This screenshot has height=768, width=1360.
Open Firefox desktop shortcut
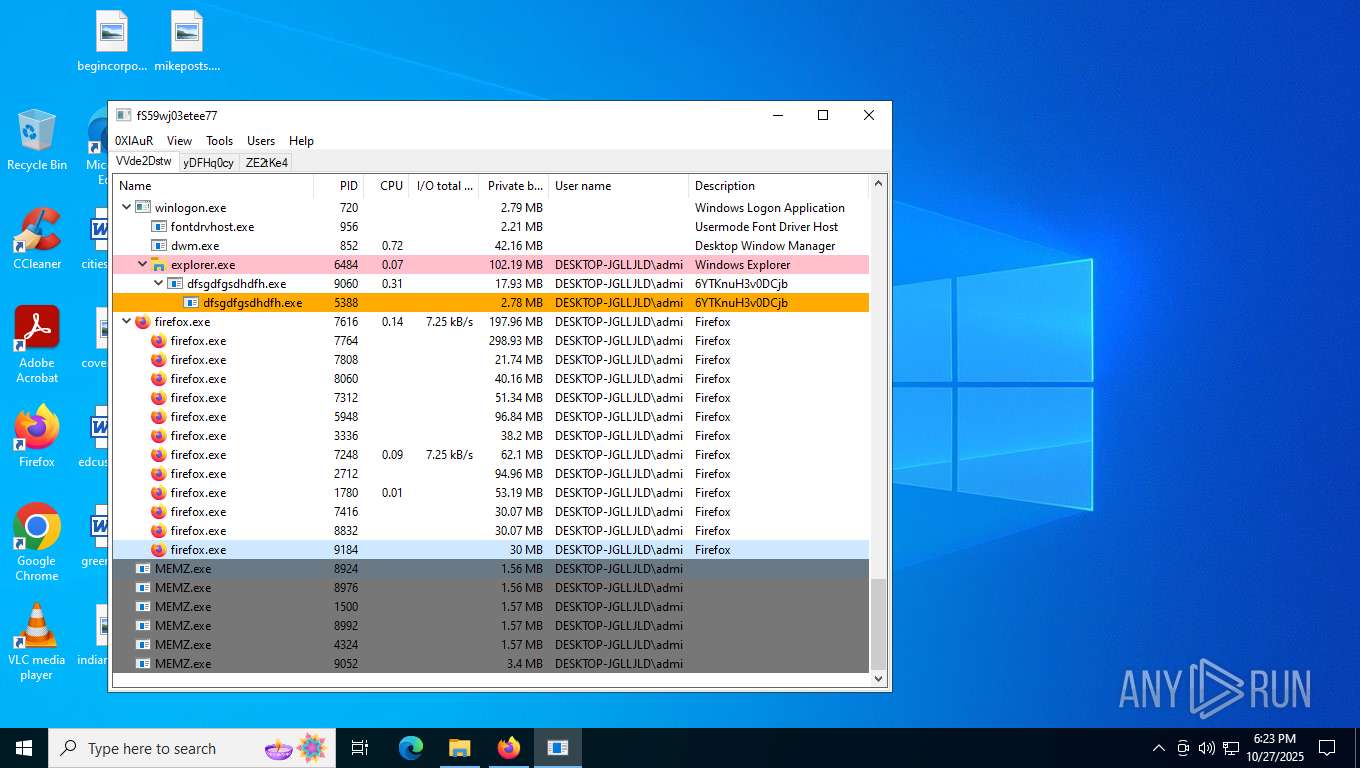point(37,436)
